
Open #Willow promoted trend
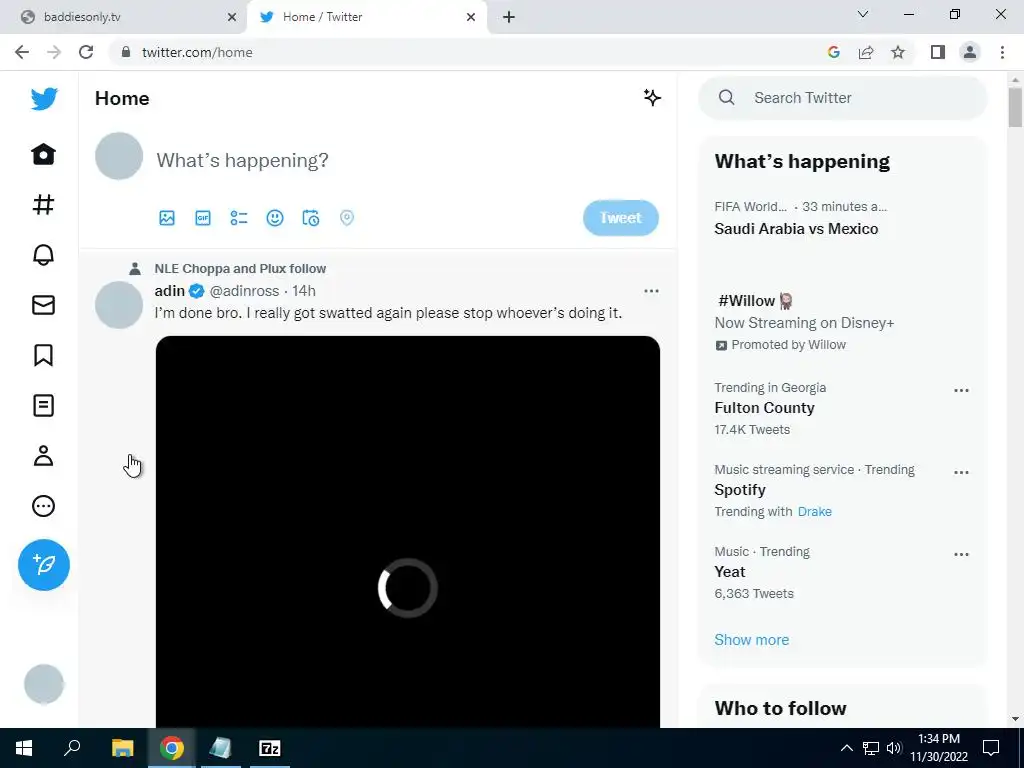(x=746, y=301)
